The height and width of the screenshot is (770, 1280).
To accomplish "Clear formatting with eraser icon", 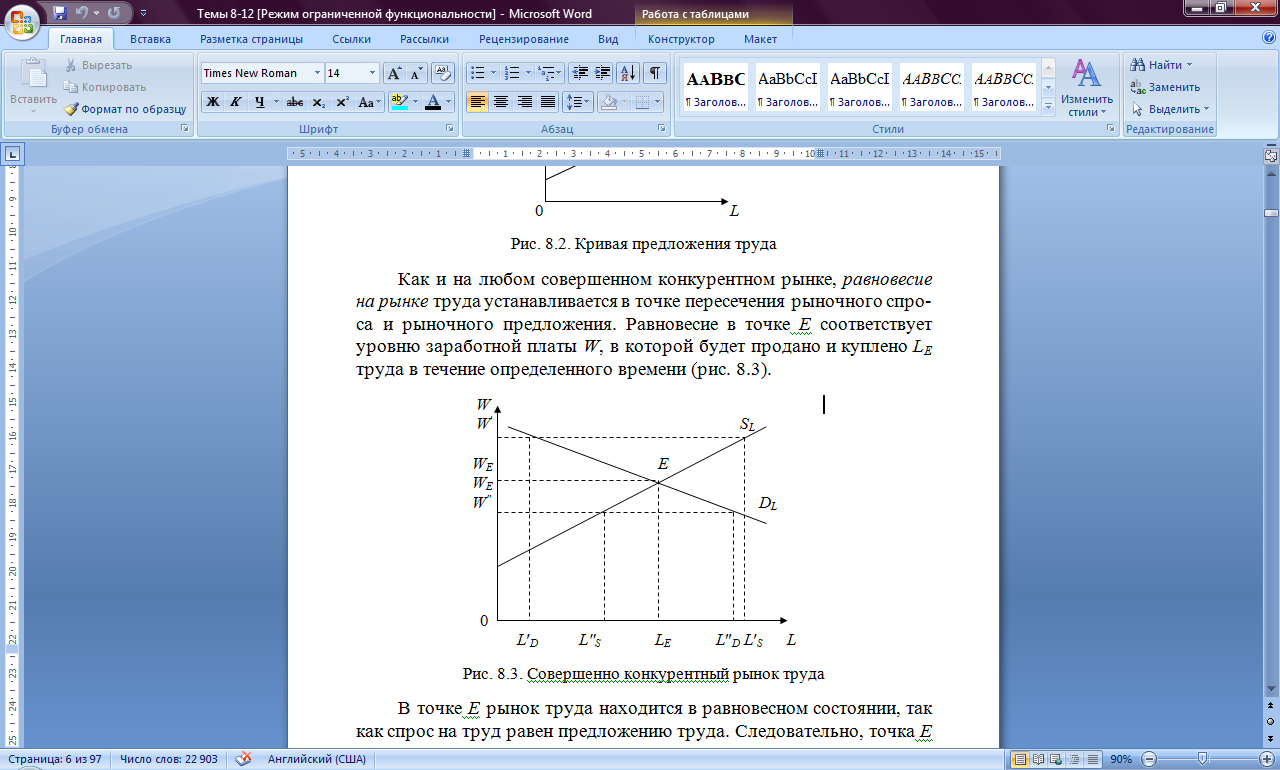I will pyautogui.click(x=442, y=73).
